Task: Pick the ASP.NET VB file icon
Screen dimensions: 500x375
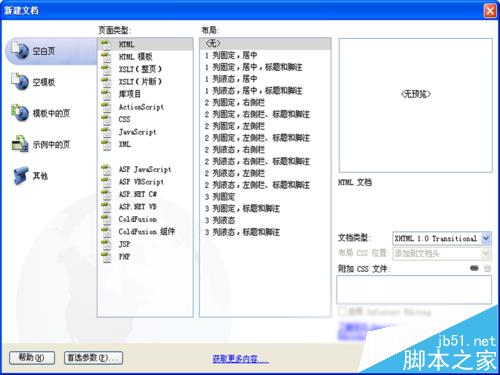Action: [x=106, y=207]
